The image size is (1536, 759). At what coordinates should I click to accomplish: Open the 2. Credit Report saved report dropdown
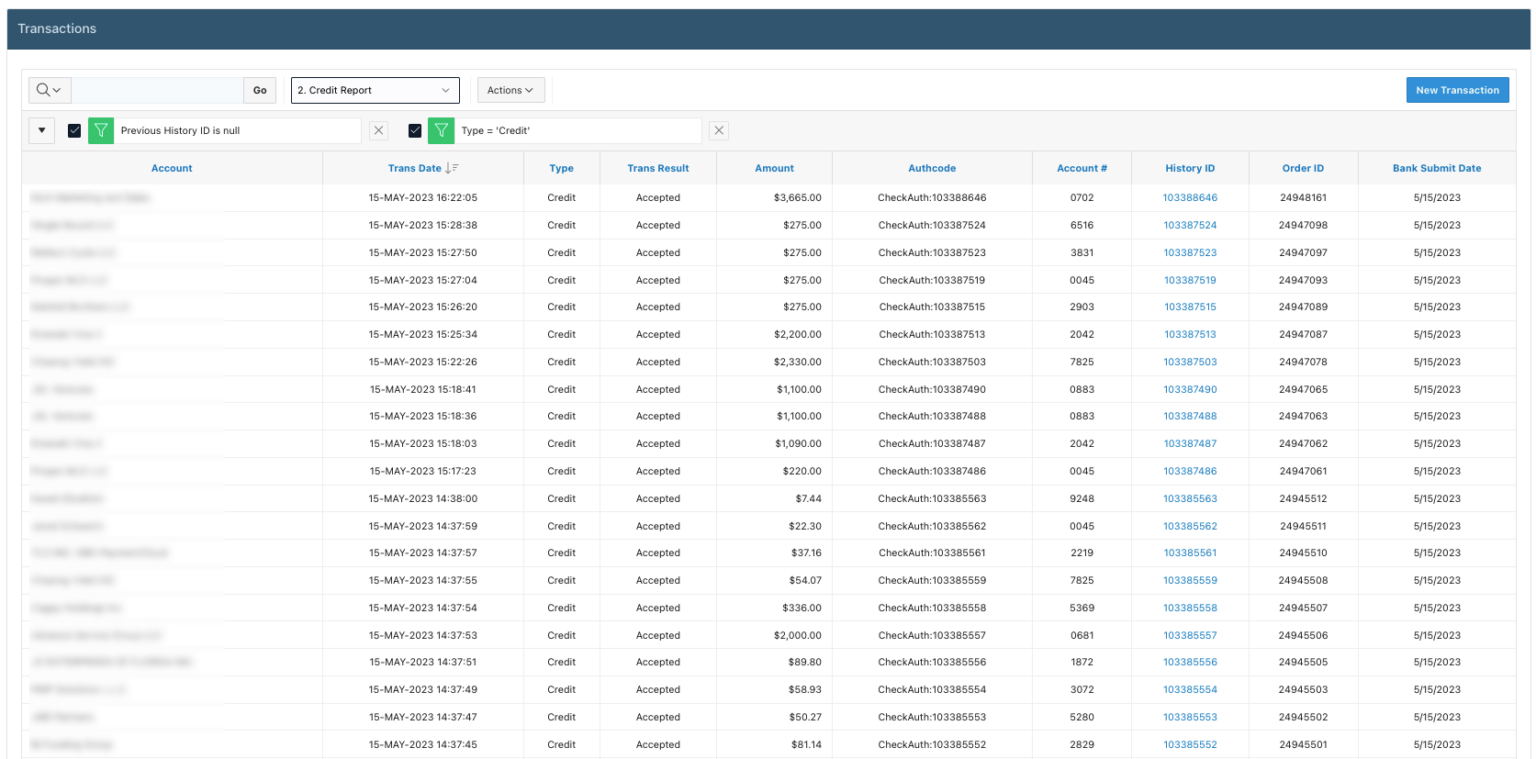pos(375,90)
